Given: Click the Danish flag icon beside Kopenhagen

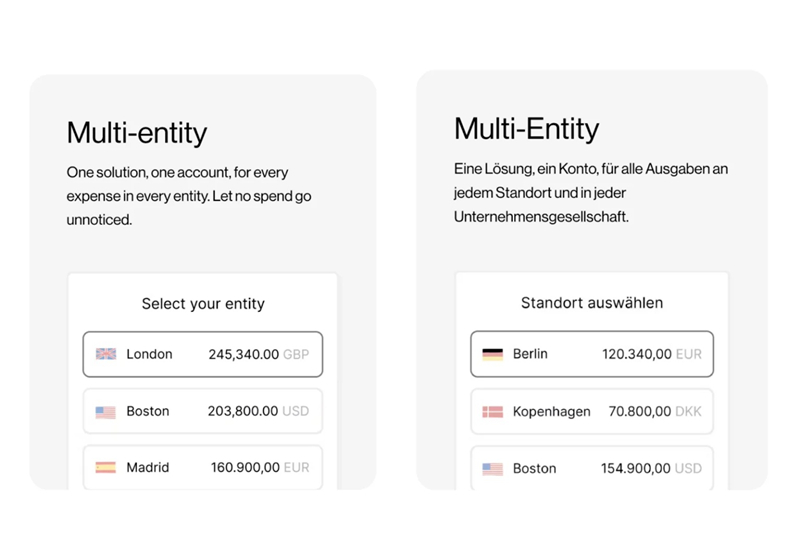Looking at the screenshot, I should [x=492, y=411].
